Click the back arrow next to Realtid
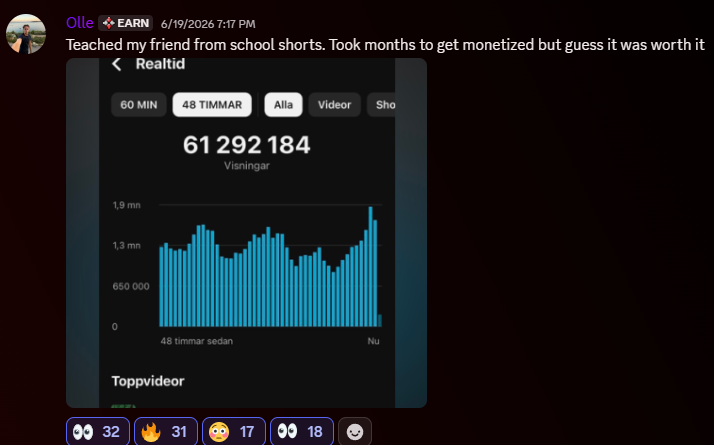 click(117, 64)
